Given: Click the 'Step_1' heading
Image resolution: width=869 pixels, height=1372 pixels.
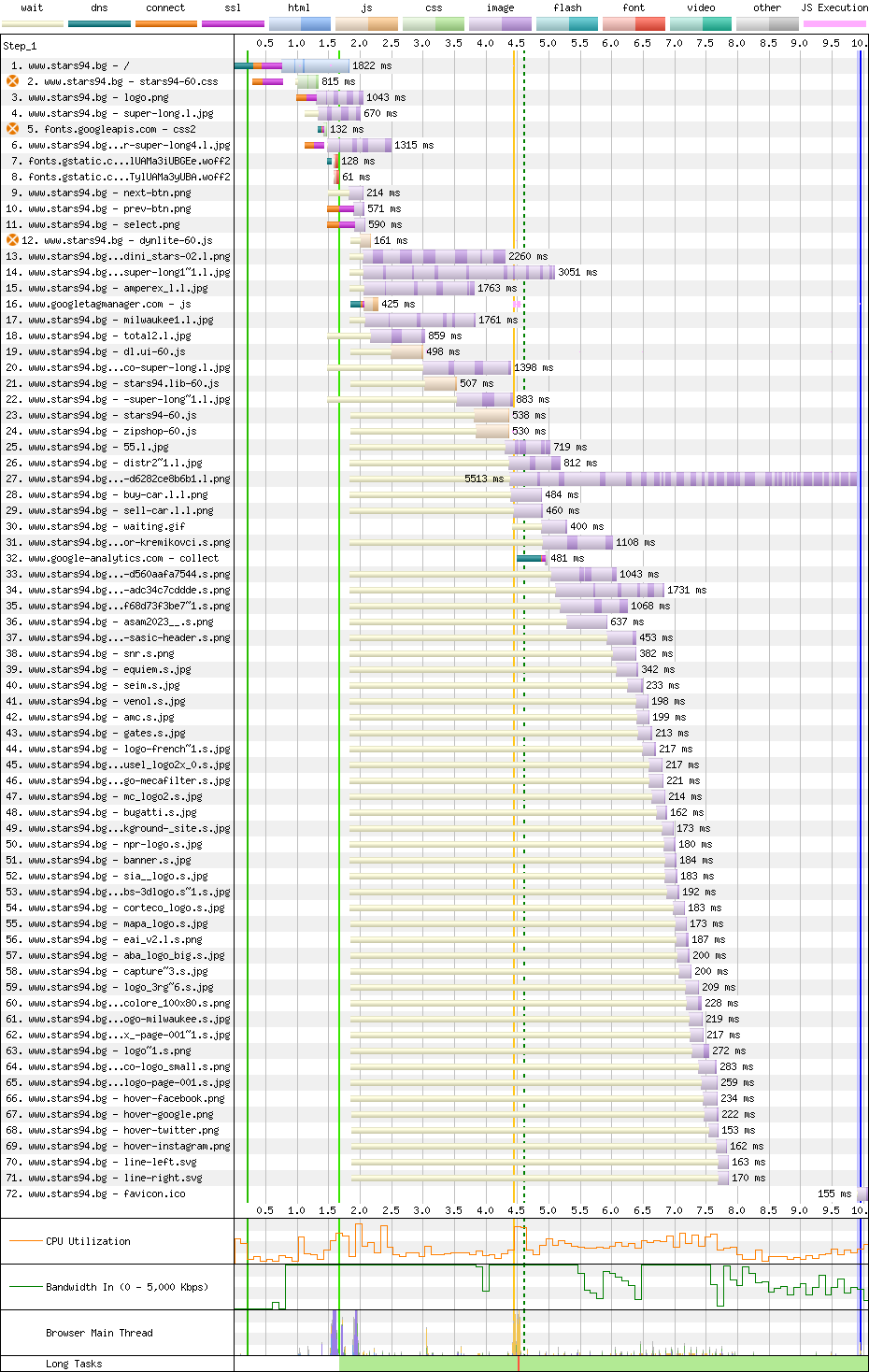Looking at the screenshot, I should point(20,46).
